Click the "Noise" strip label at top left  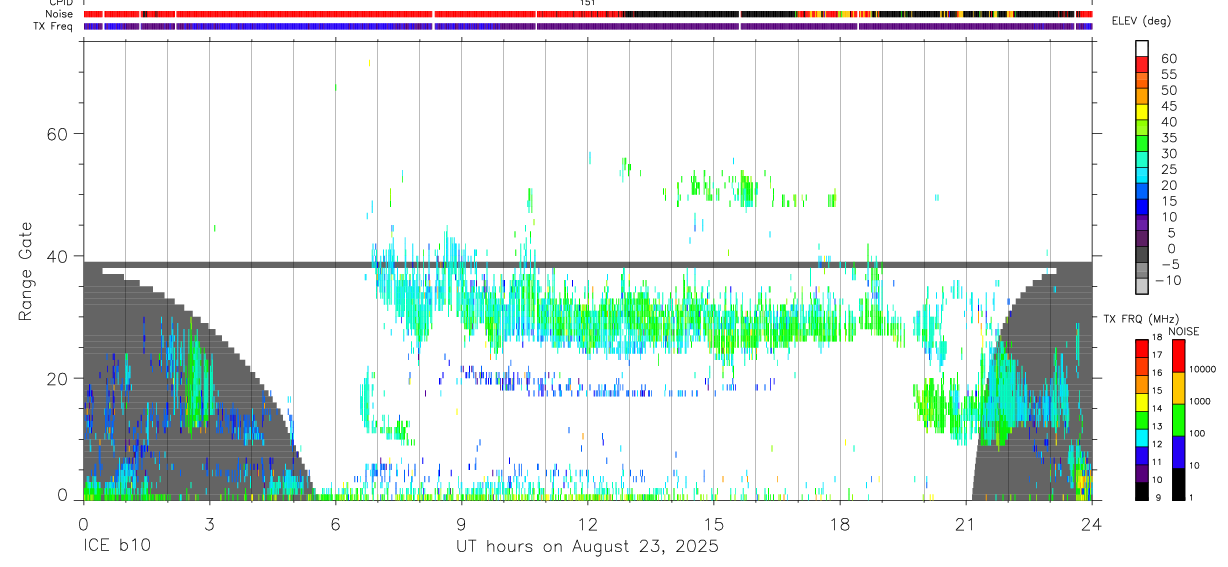pyautogui.click(x=61, y=14)
